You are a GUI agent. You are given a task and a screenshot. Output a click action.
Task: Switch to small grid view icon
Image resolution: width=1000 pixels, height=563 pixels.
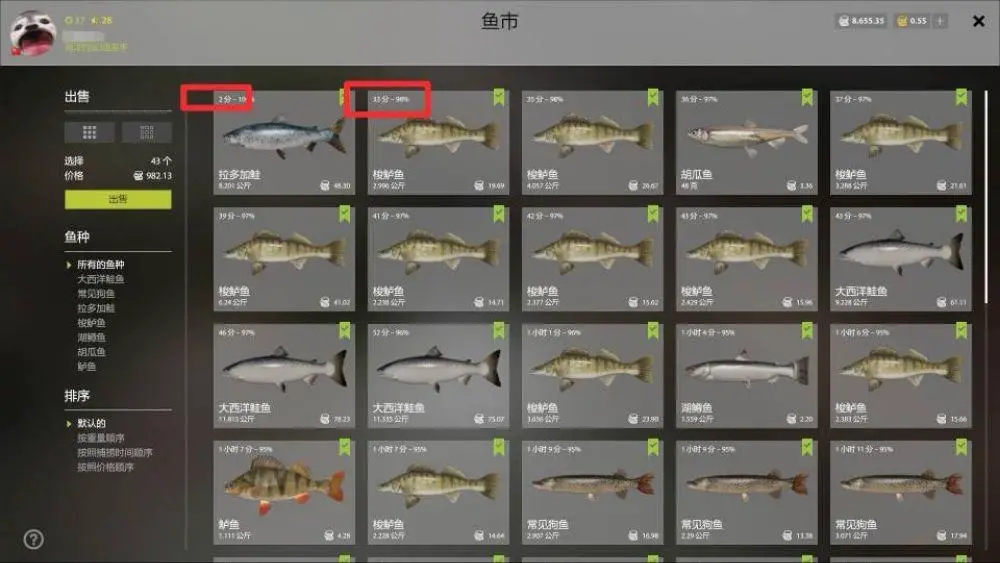[x=147, y=132]
